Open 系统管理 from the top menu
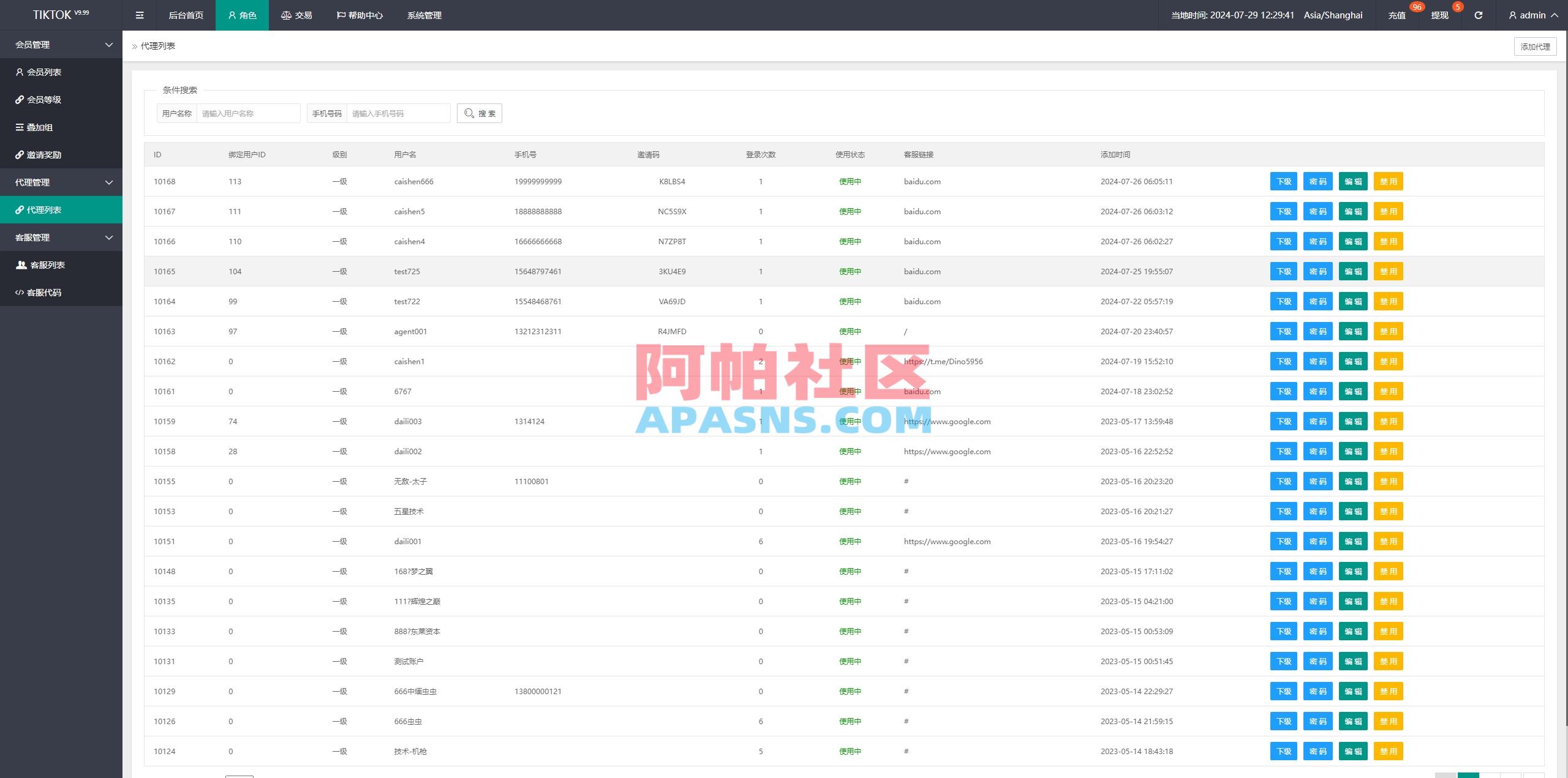The width and height of the screenshot is (1568, 778). pyautogui.click(x=423, y=15)
